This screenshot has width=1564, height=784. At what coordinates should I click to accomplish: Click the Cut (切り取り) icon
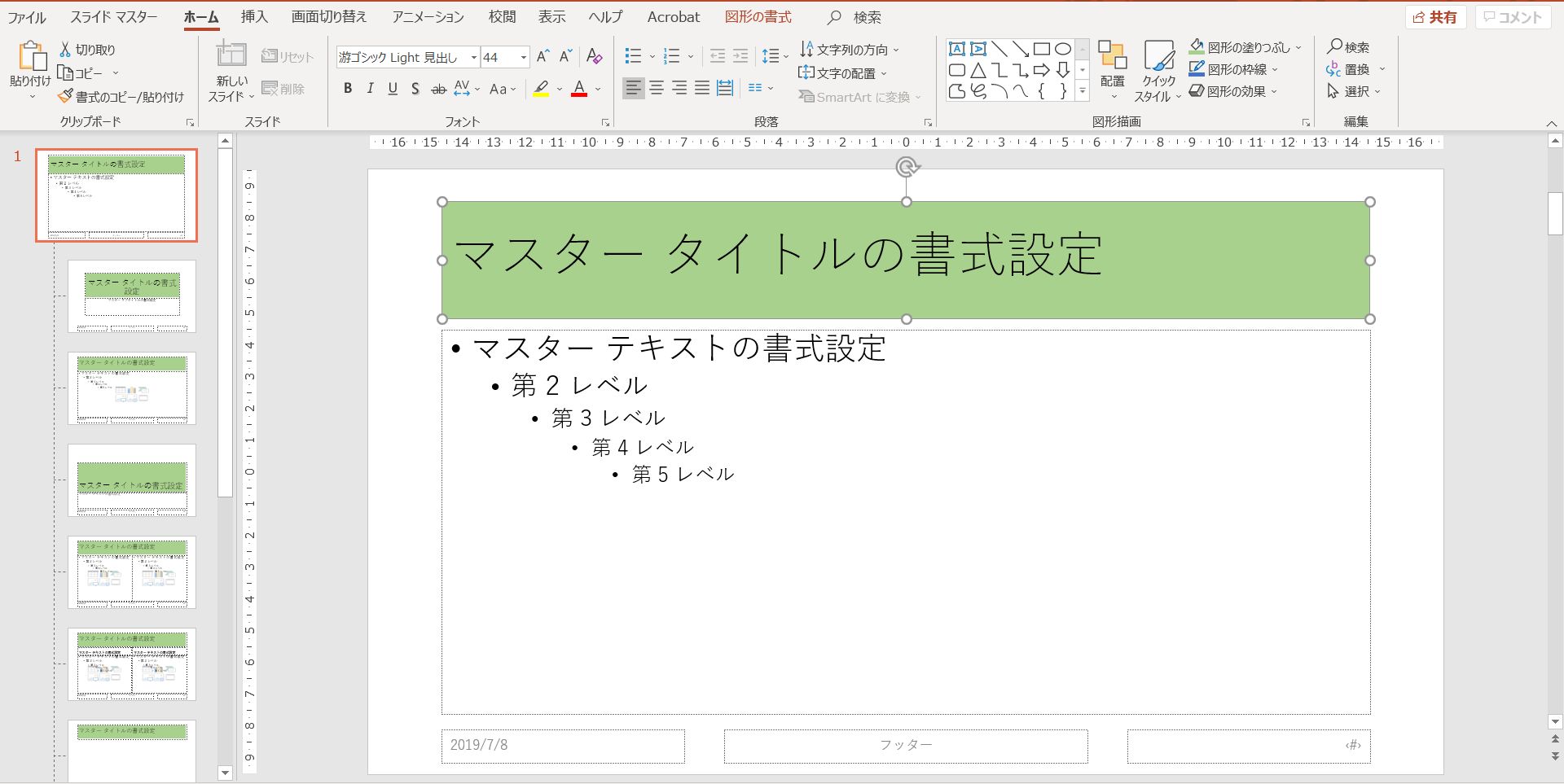67,49
